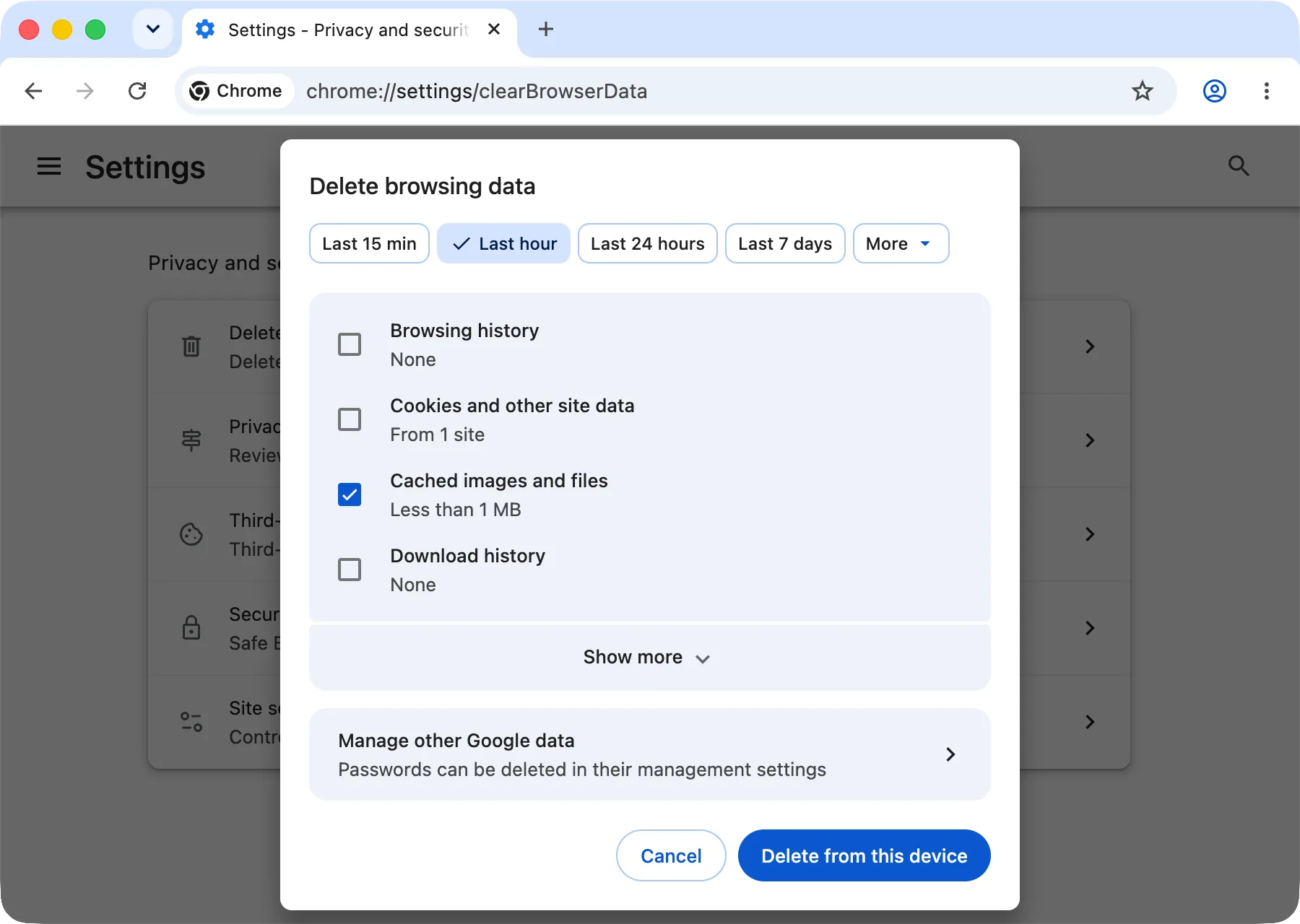Reload the page
Viewport: 1300px width, 924px height.
137,91
